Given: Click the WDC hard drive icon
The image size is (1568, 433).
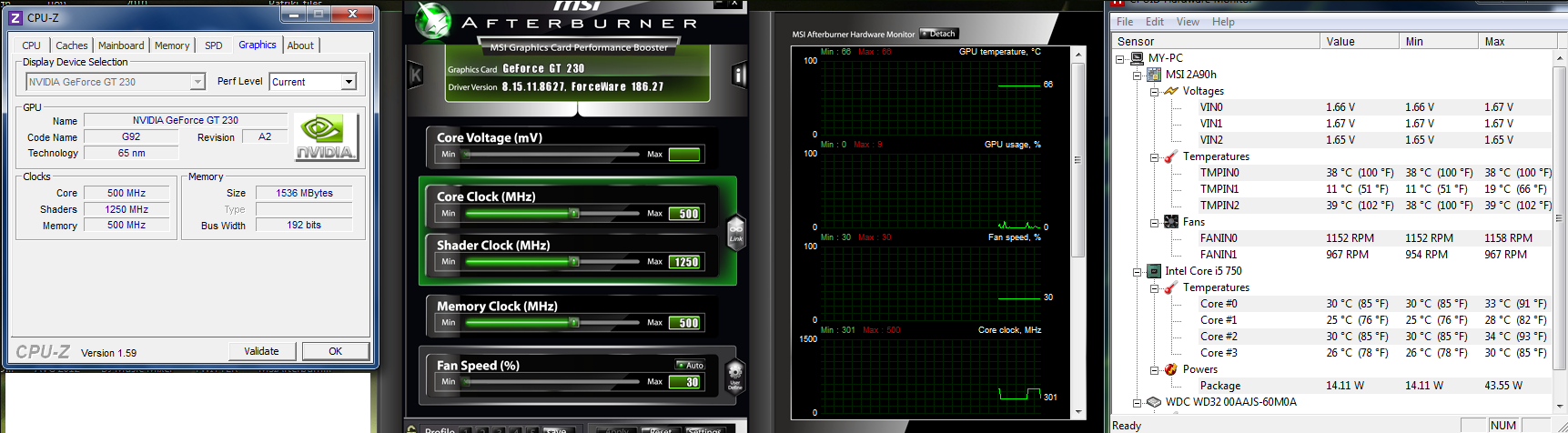Looking at the screenshot, I should pos(1154,402).
